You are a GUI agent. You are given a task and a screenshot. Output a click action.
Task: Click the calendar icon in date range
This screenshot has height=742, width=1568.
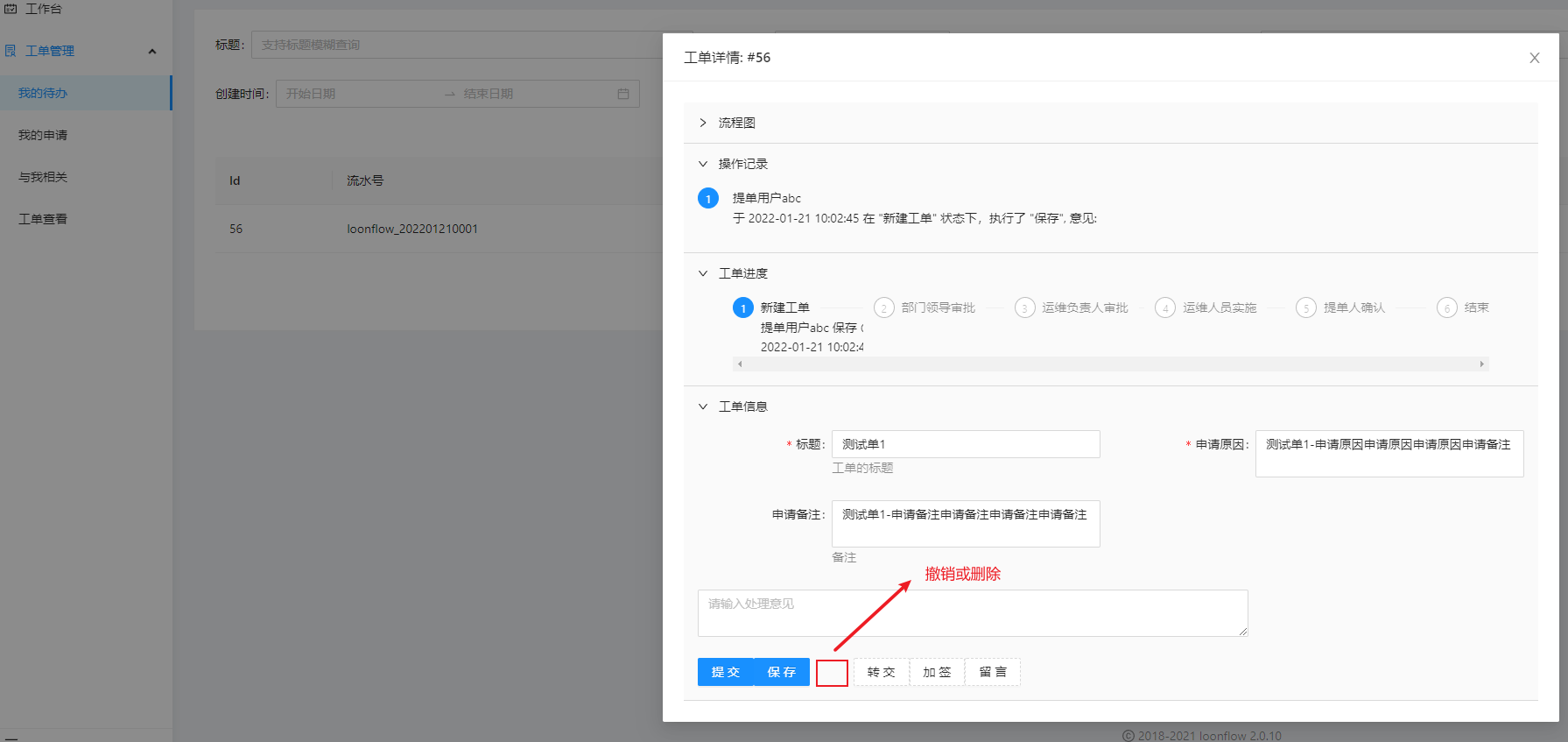(x=623, y=94)
